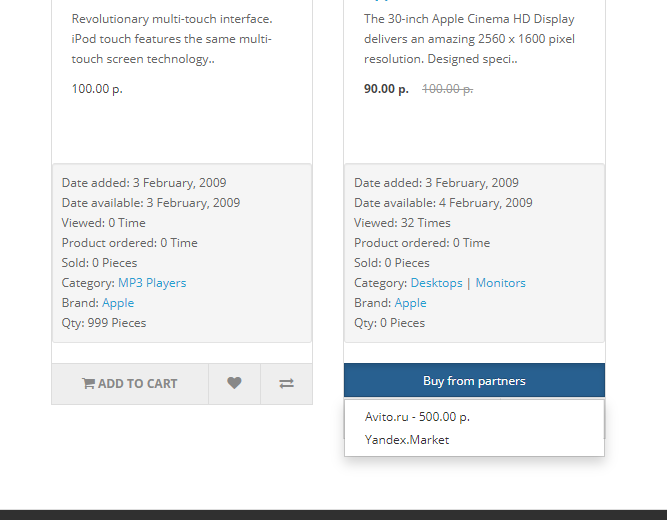The width and height of the screenshot is (667, 520).
Task: Click the 90.00 p. sale price
Action: pyautogui.click(x=386, y=89)
